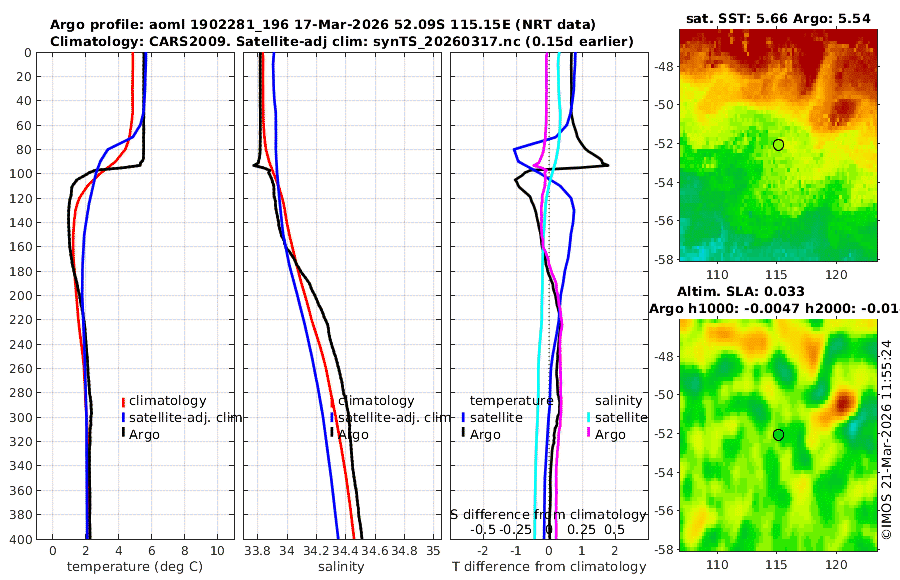Click the 'temperature (deg C)' axis label
The width and height of the screenshot is (900, 580).
135,567
